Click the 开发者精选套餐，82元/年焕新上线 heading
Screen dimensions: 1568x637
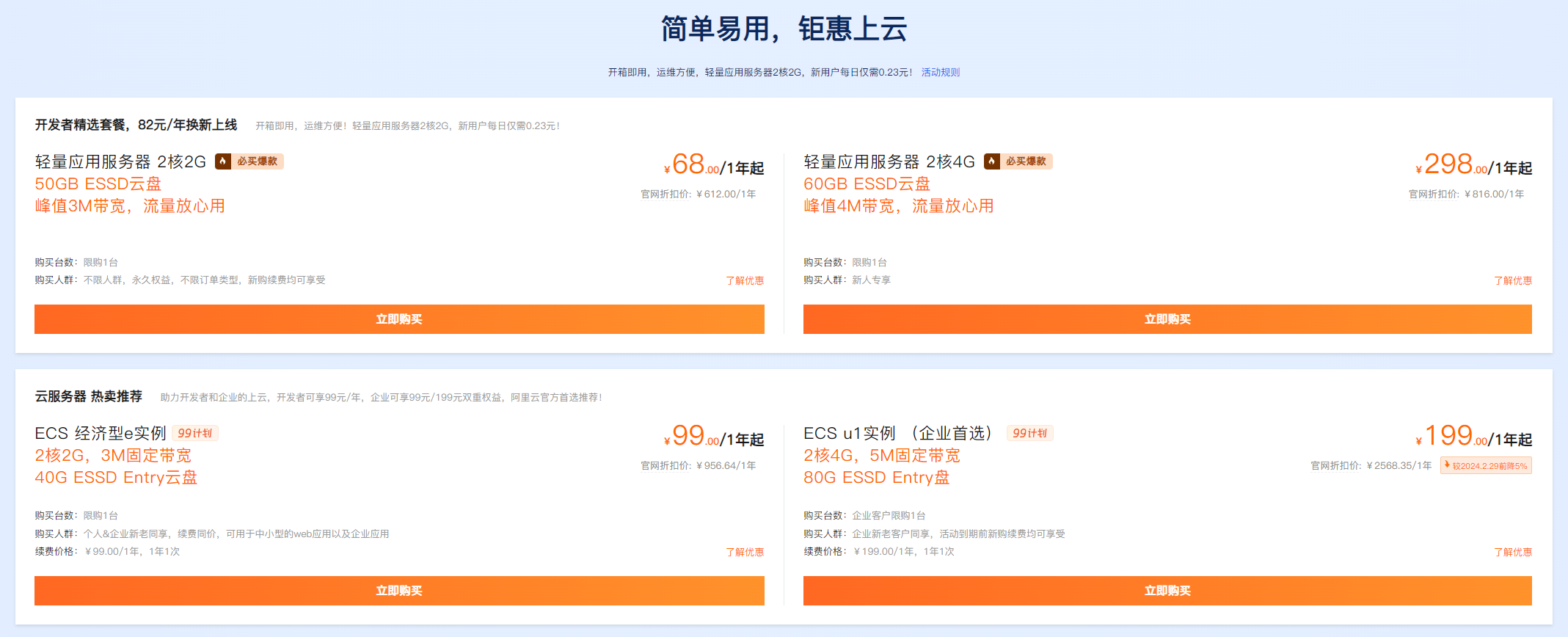[136, 125]
